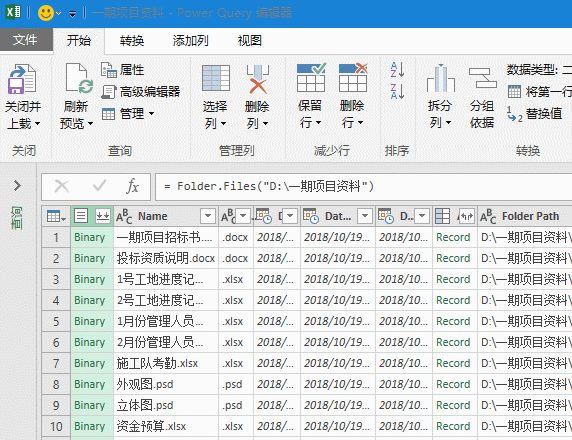Sort descending with the Z-A icon
572x440 pixels.
tap(397, 91)
